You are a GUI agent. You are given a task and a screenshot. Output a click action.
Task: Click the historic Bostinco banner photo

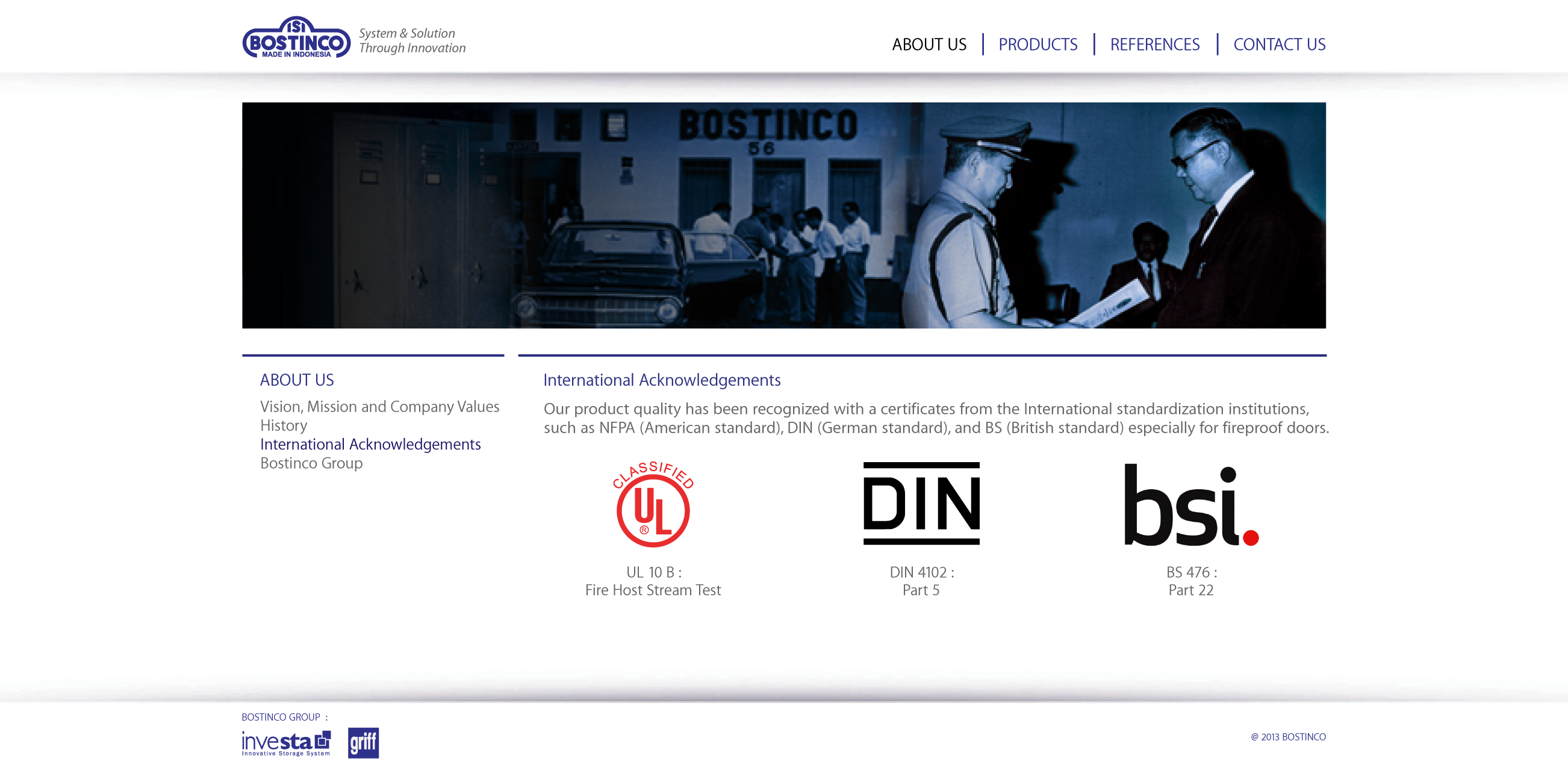point(783,215)
